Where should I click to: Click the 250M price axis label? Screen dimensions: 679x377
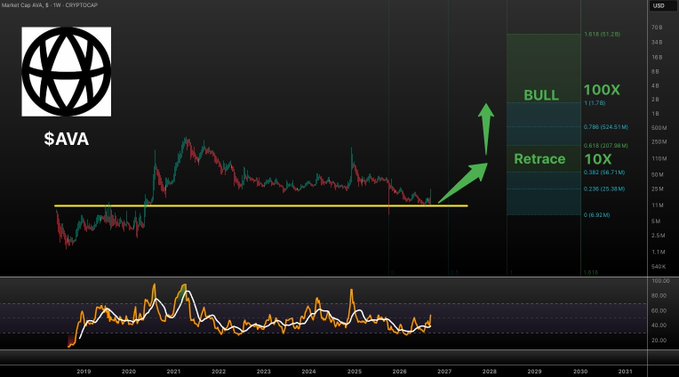point(659,142)
